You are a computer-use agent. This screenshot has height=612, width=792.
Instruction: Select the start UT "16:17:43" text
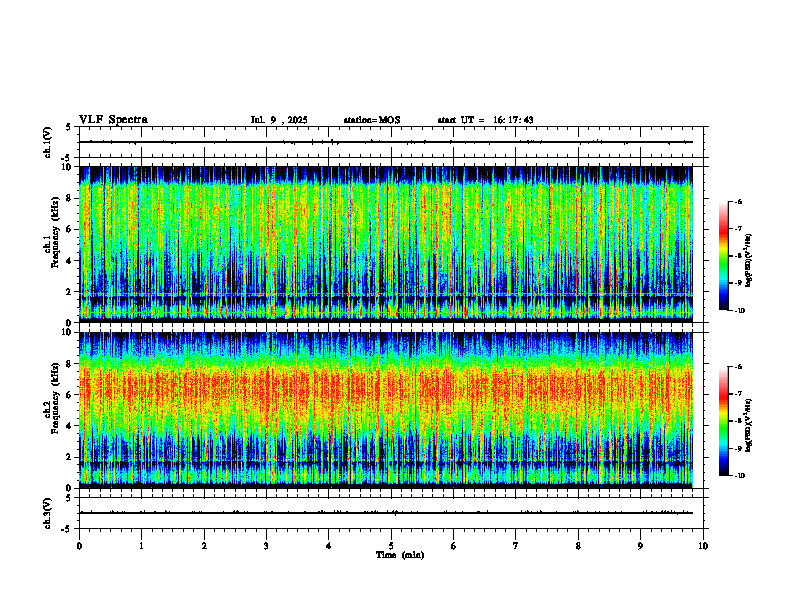(x=513, y=120)
